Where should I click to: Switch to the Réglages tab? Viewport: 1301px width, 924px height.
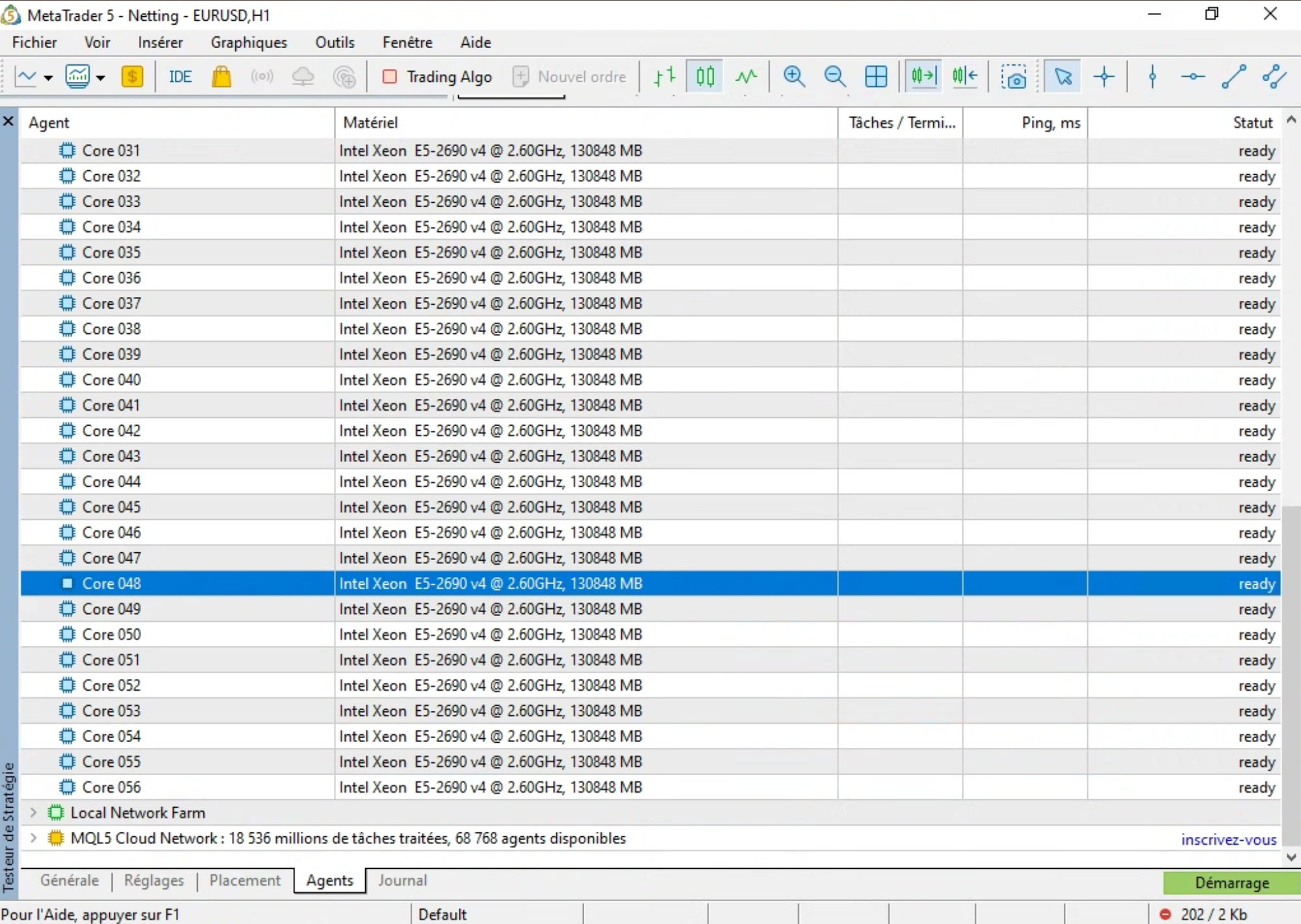point(154,880)
